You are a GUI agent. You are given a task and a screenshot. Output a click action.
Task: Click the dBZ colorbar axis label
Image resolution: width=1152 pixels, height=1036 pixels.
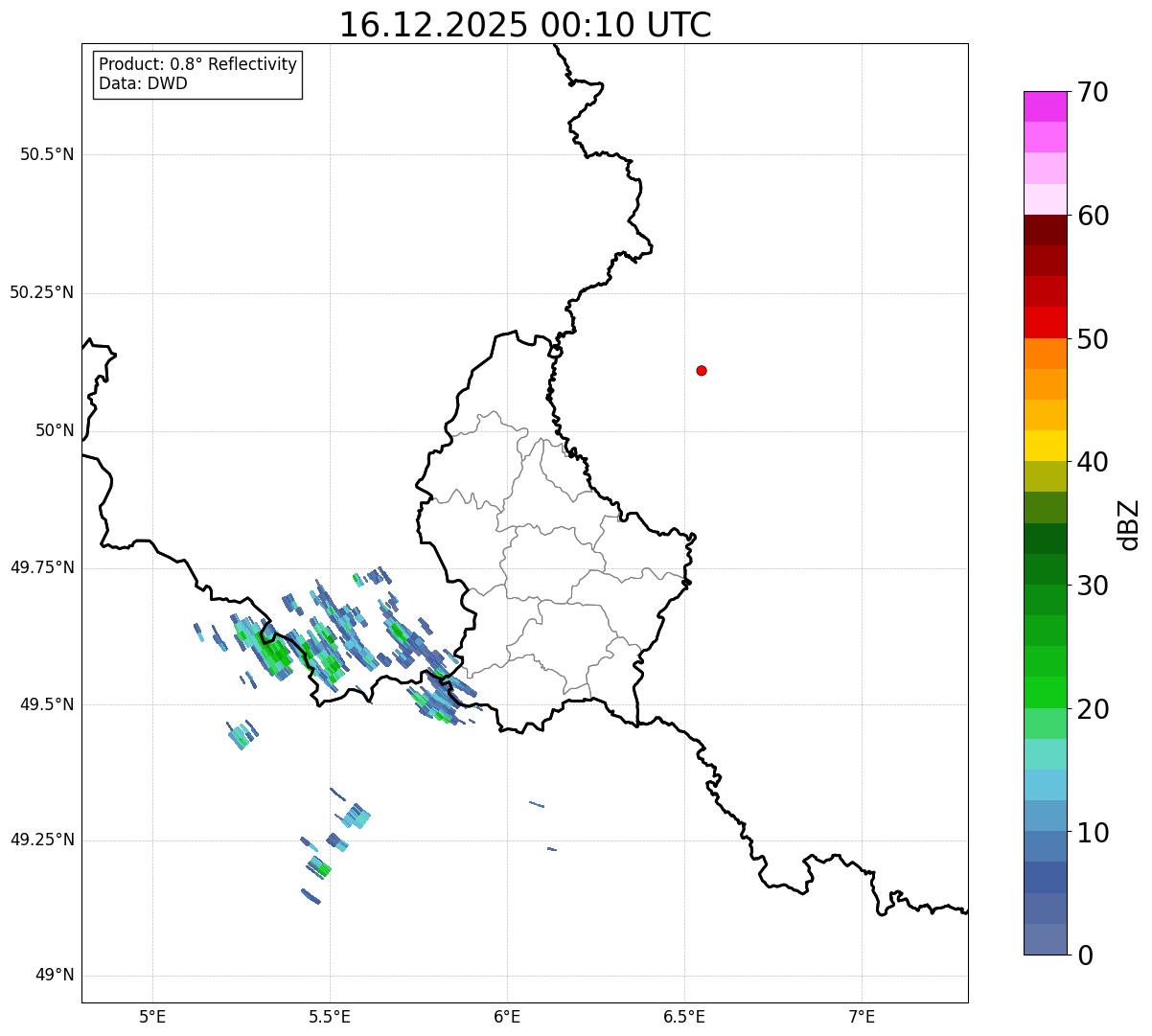coord(1129,523)
